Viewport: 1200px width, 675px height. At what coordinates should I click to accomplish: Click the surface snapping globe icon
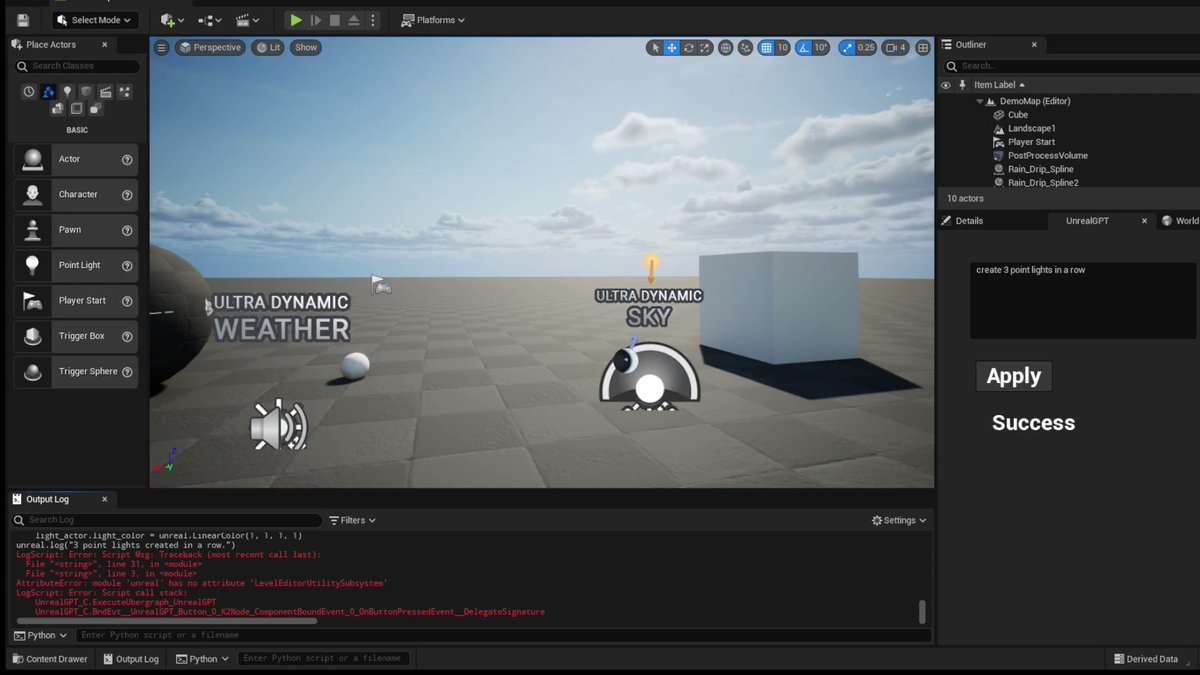(x=725, y=47)
